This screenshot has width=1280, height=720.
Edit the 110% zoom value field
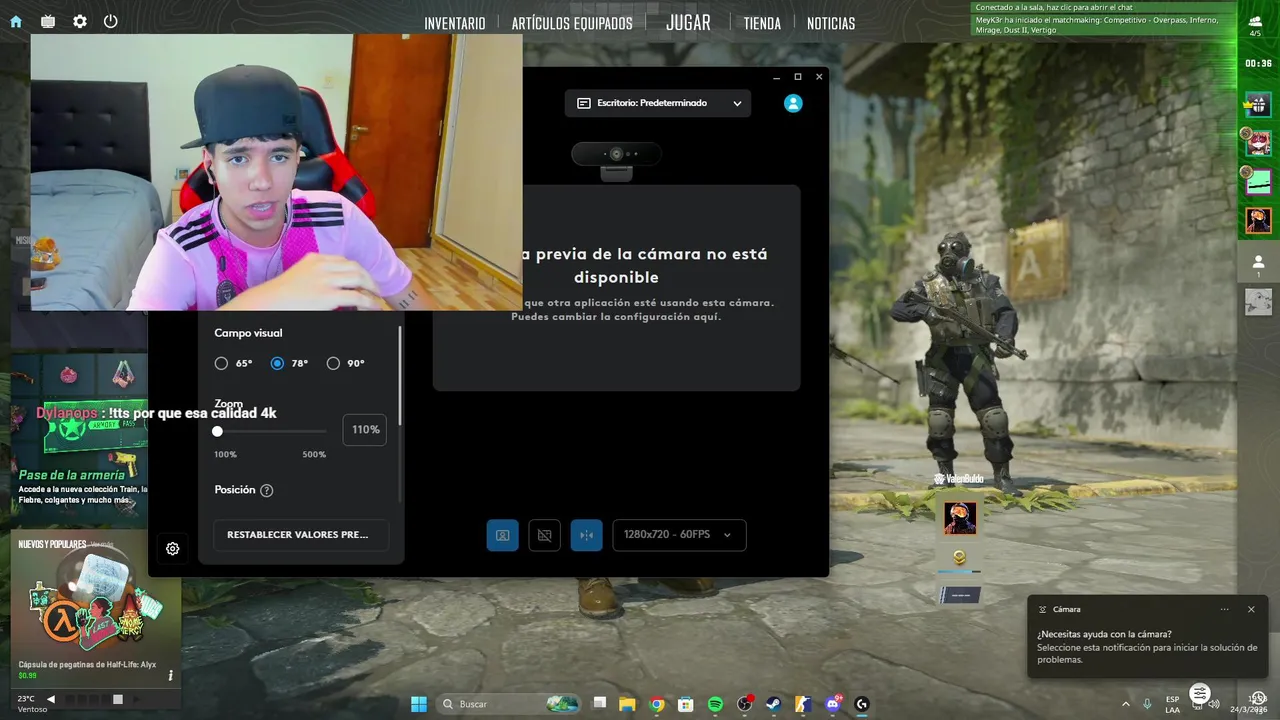[365, 429]
